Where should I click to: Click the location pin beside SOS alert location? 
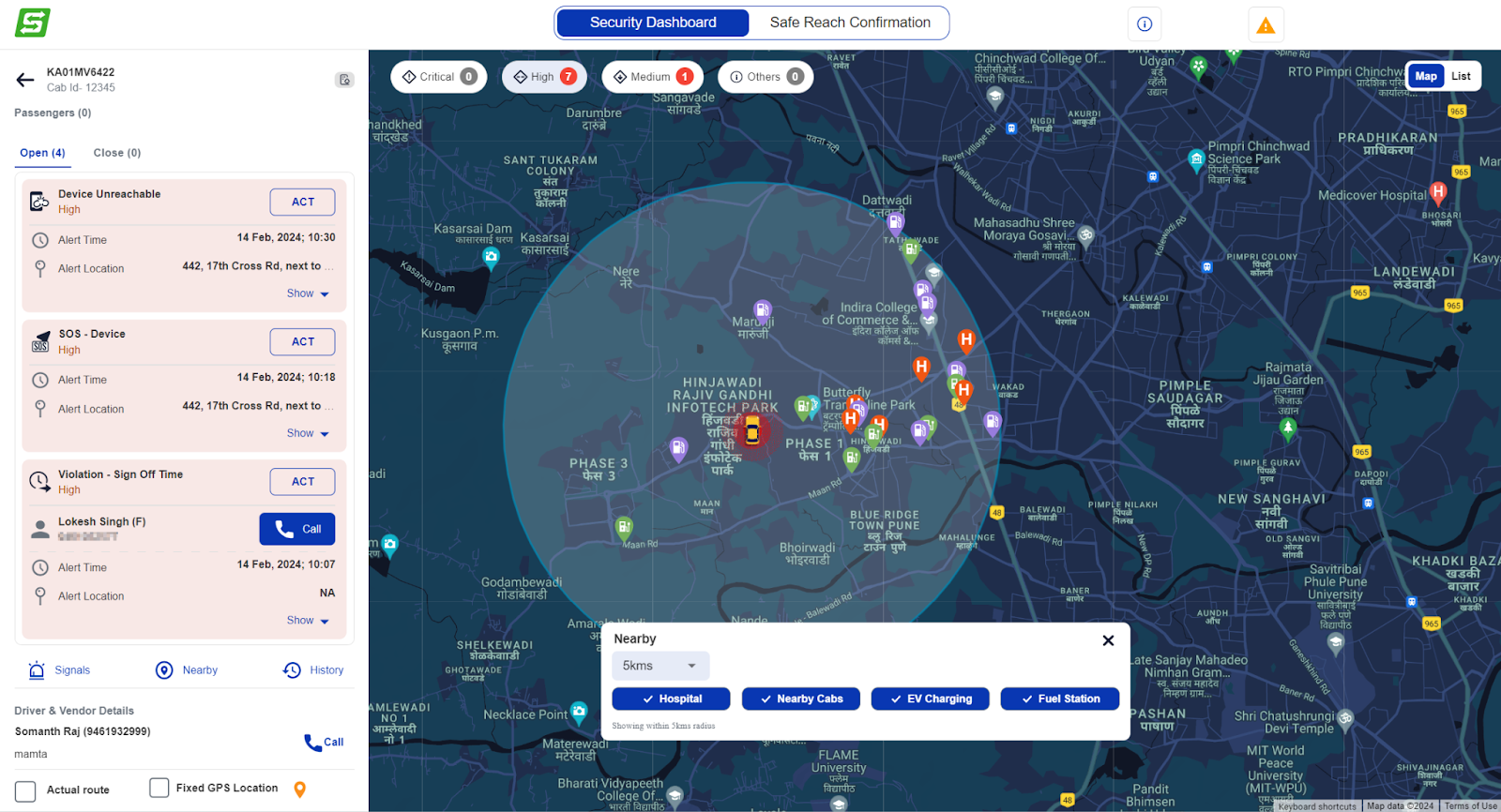(40, 409)
